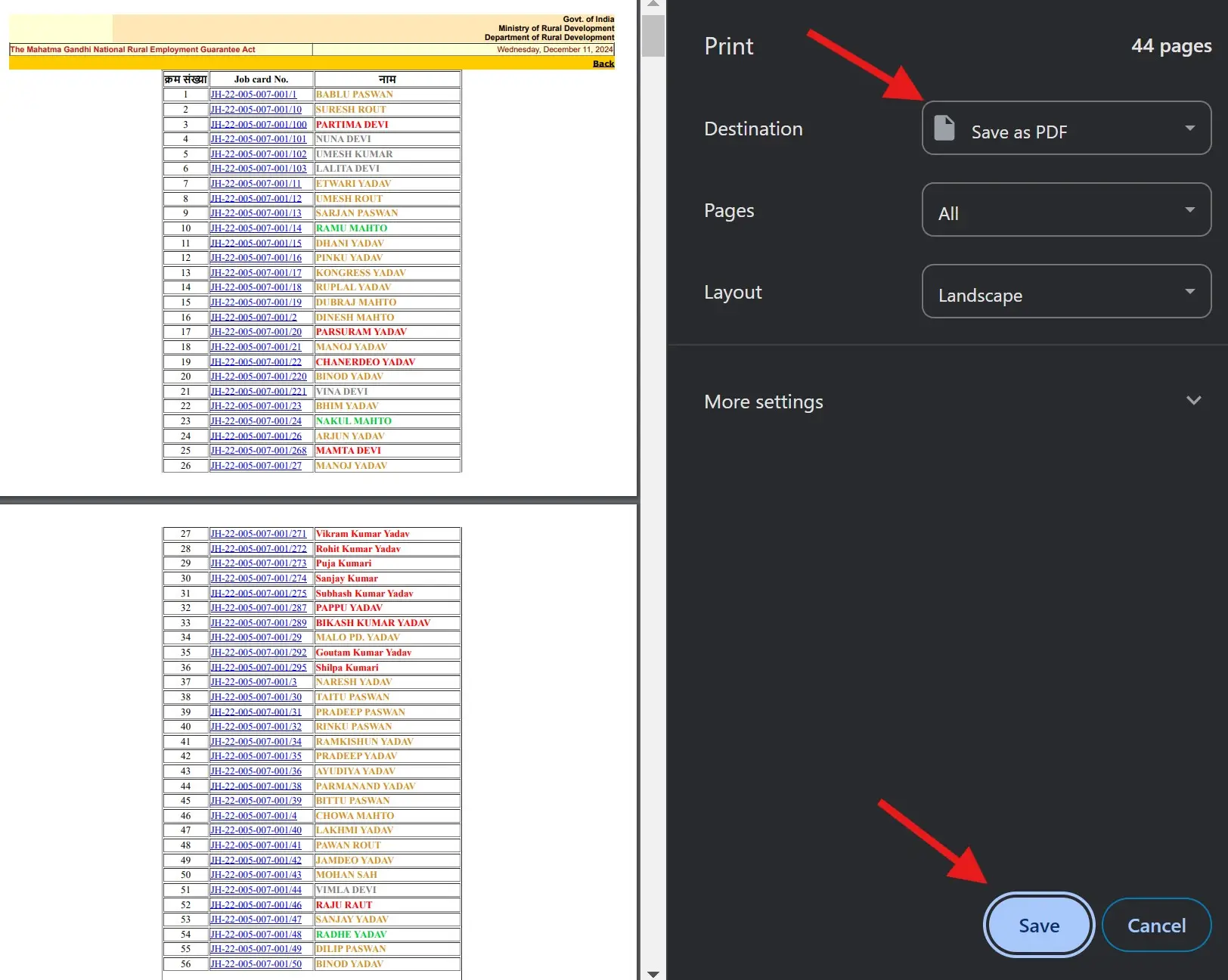Image resolution: width=1228 pixels, height=980 pixels.
Task: Click the preview scrollbar thumb
Action: [653, 36]
